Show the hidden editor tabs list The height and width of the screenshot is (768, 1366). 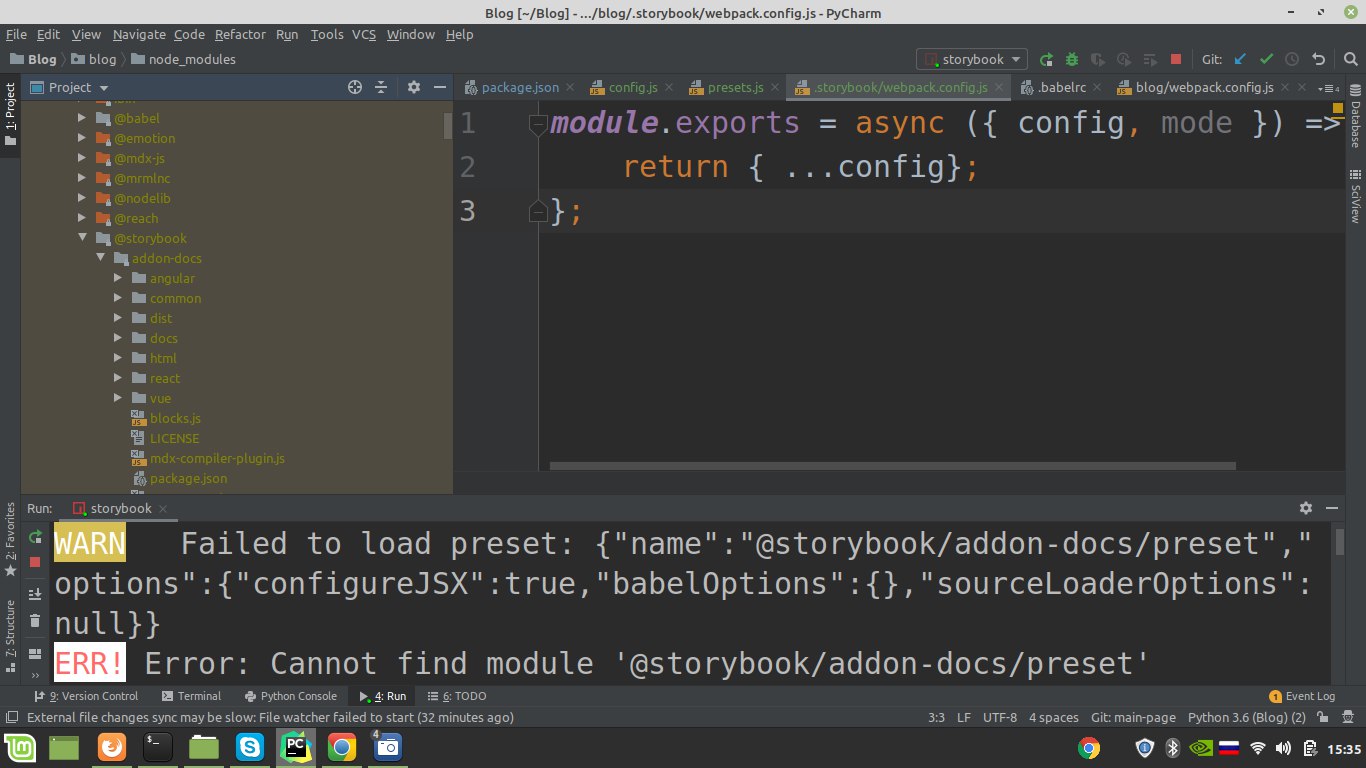[1329, 87]
